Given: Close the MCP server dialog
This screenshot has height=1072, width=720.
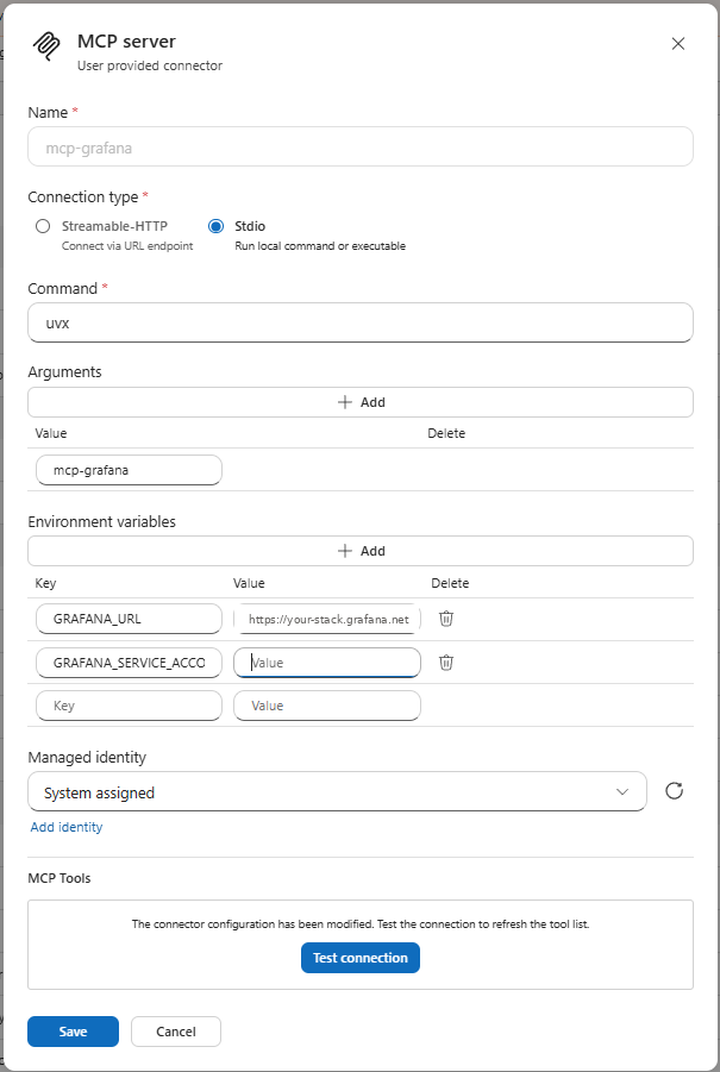Looking at the screenshot, I should point(678,44).
